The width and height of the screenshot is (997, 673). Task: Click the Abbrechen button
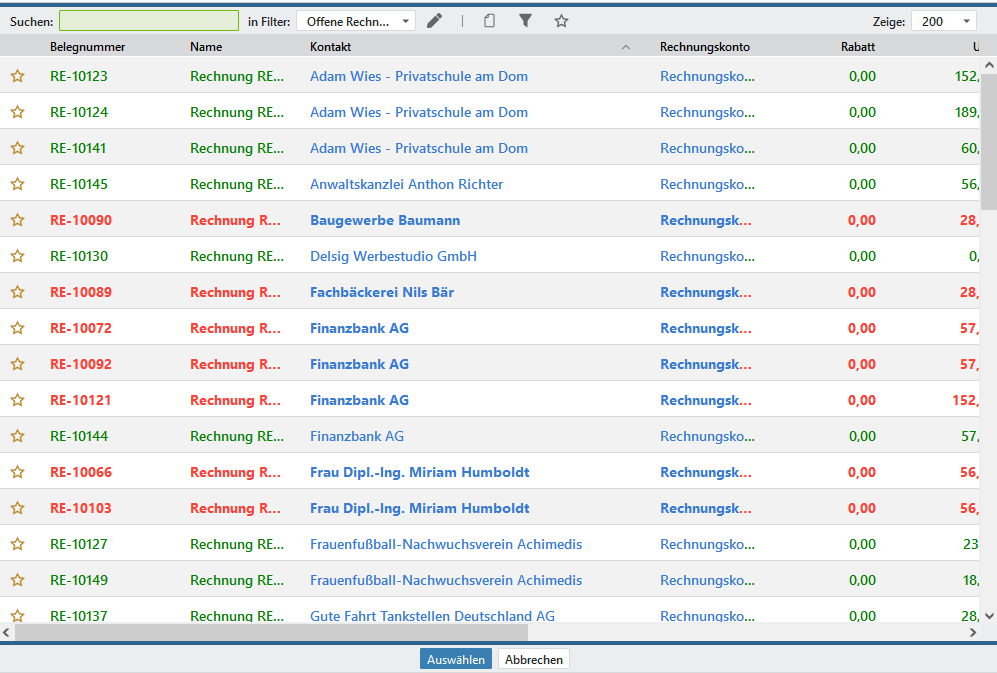pyautogui.click(x=534, y=660)
